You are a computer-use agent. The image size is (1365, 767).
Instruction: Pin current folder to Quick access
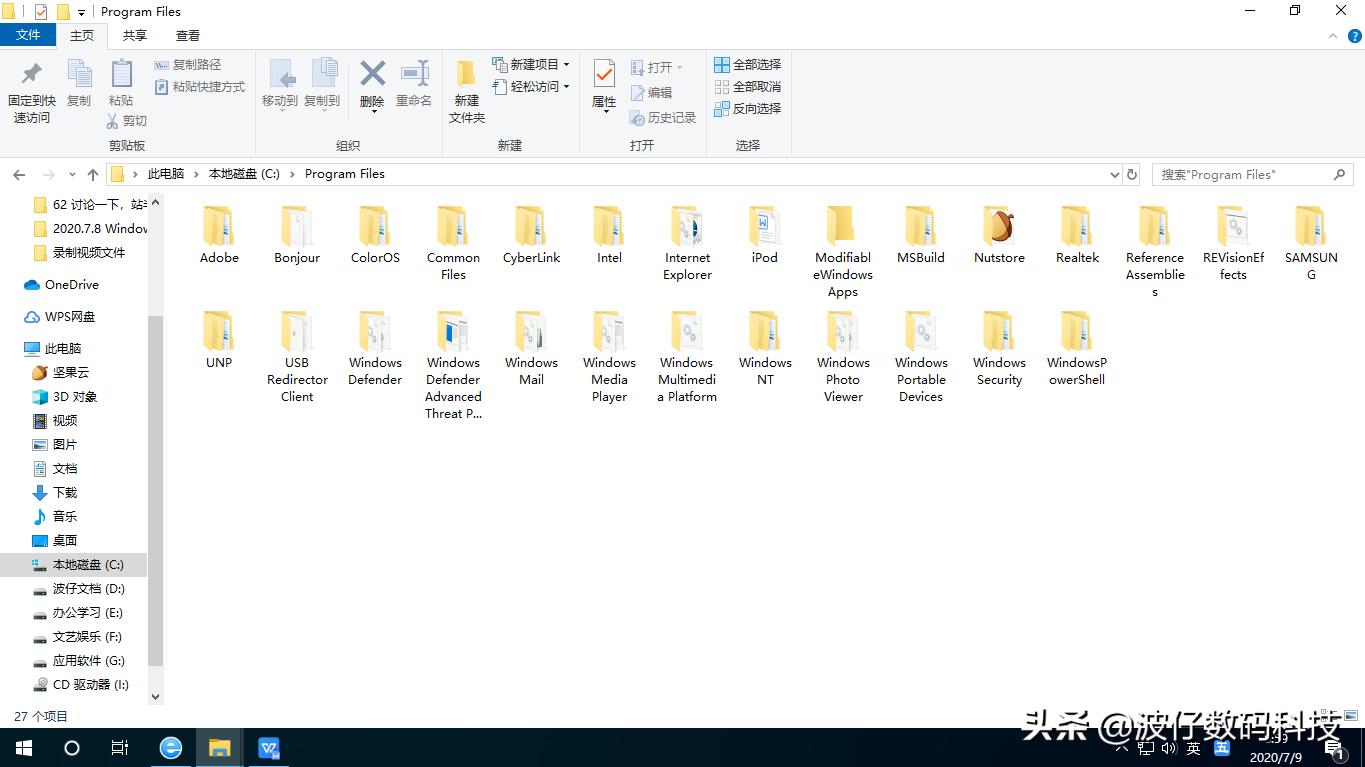[x=31, y=90]
